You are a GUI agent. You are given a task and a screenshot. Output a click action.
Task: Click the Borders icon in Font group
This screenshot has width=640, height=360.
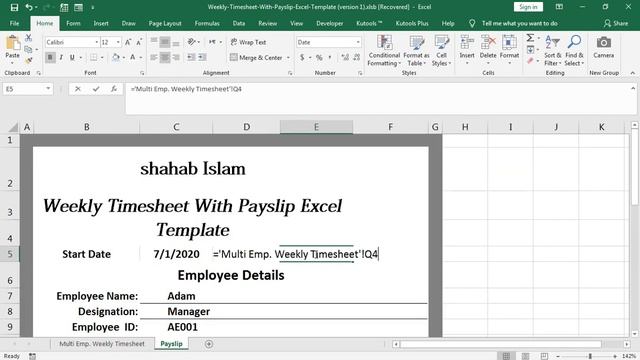pyautogui.click(x=94, y=58)
